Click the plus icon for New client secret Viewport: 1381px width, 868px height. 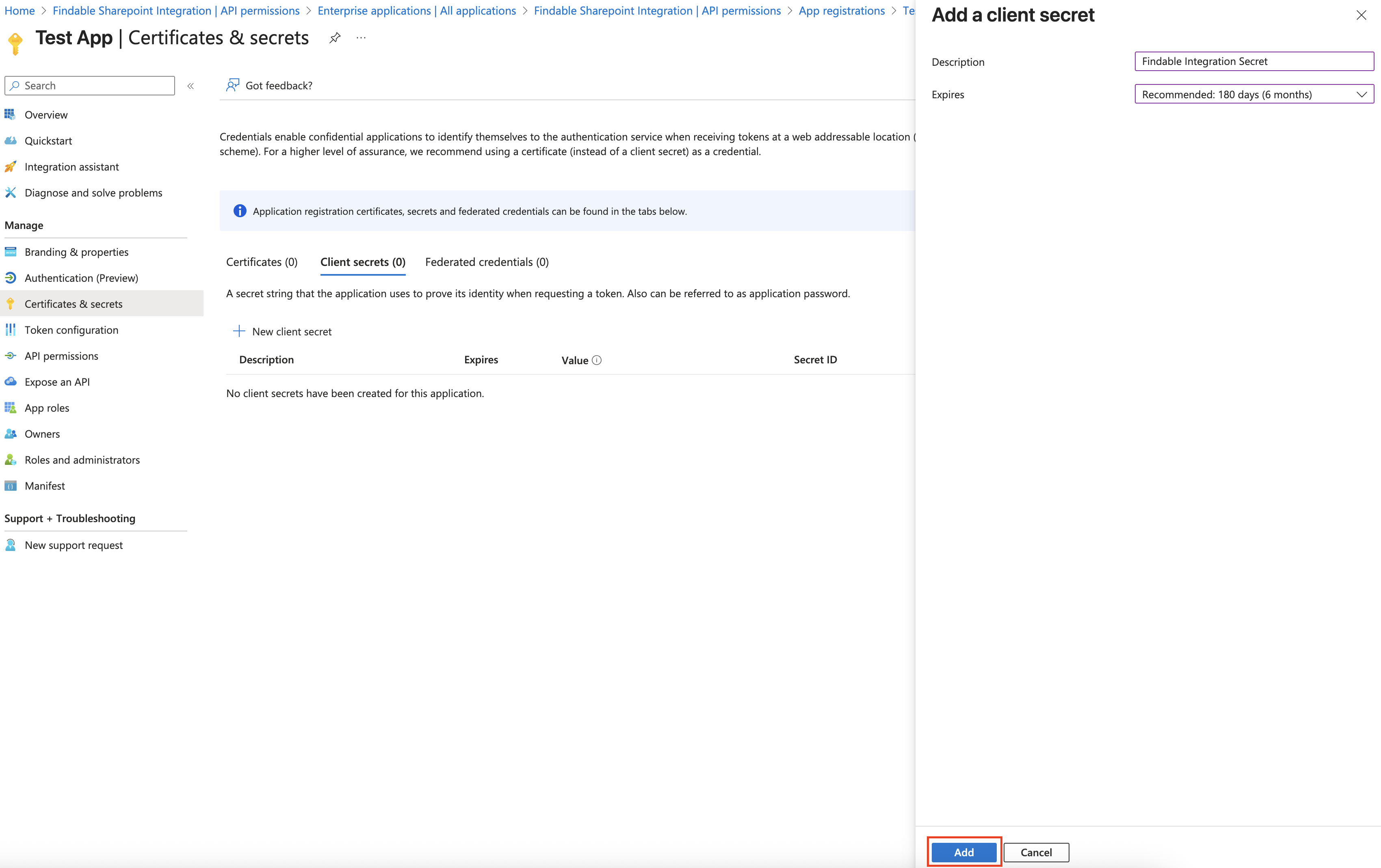pyautogui.click(x=238, y=331)
